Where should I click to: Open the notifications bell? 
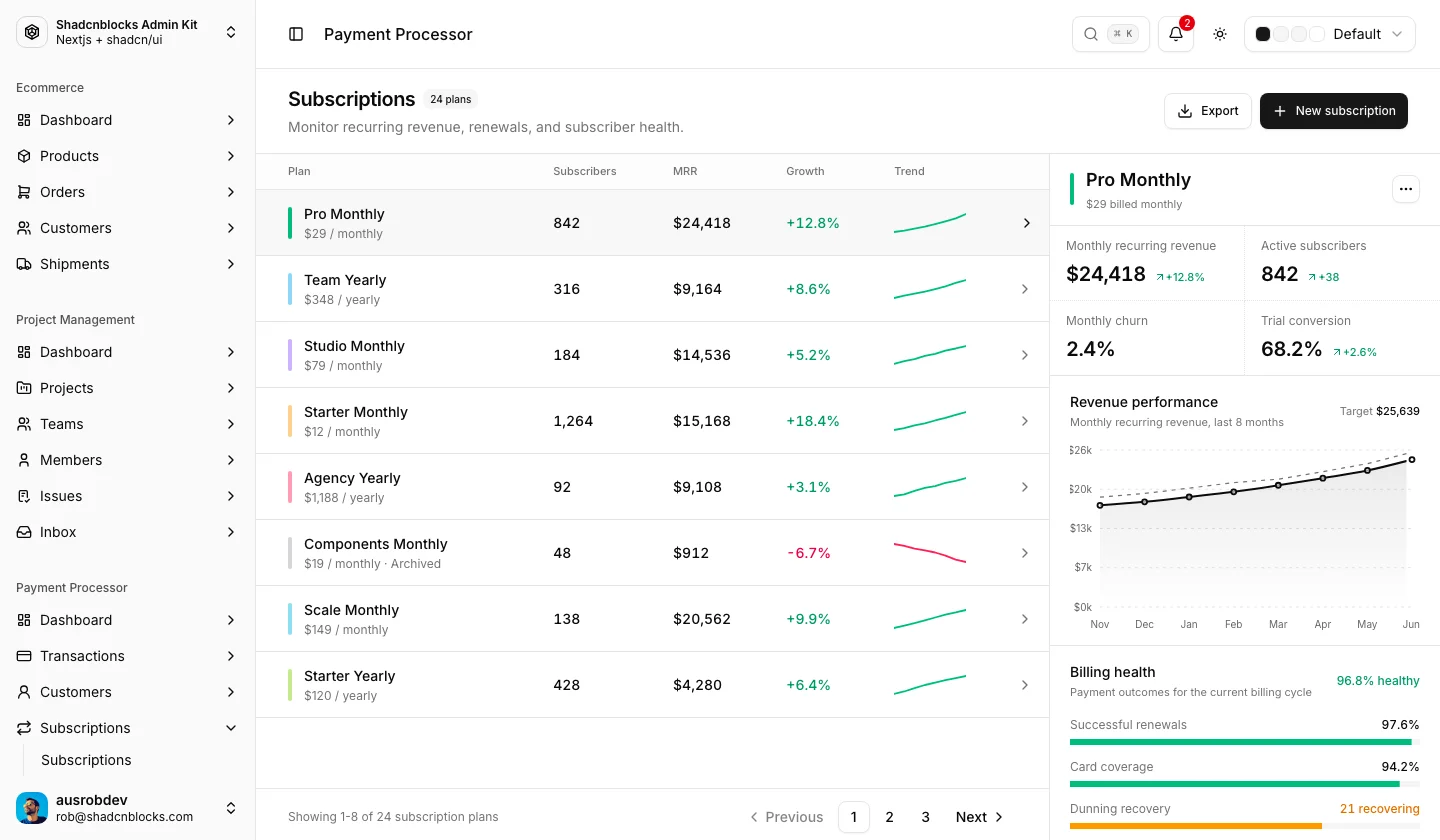pyautogui.click(x=1176, y=34)
